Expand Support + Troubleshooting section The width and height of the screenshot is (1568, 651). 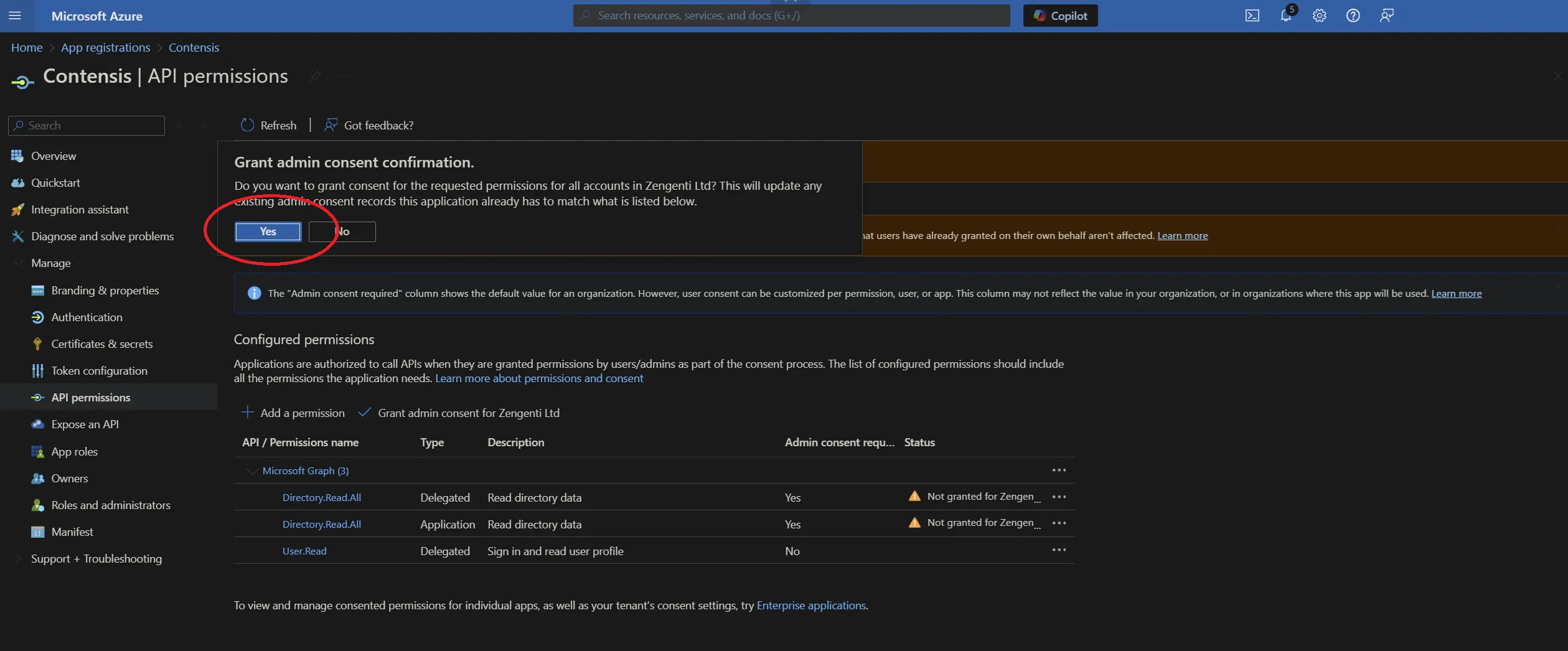pyautogui.click(x=96, y=559)
